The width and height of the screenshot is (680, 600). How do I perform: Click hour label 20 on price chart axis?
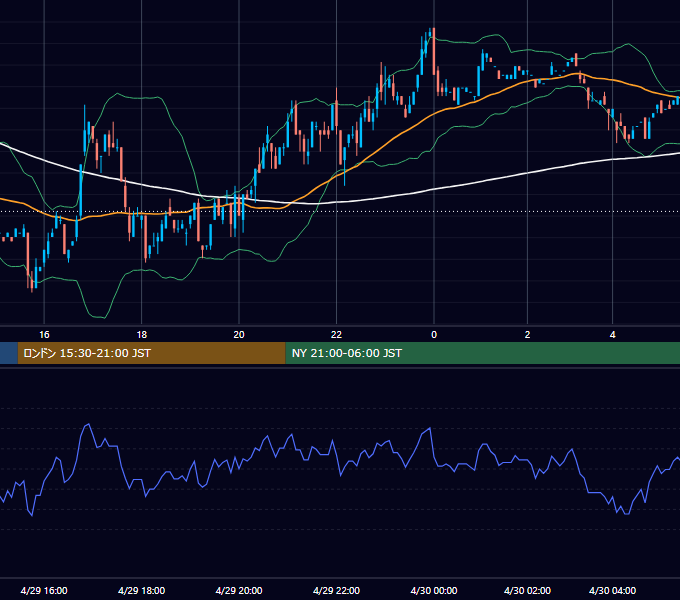pyautogui.click(x=239, y=335)
